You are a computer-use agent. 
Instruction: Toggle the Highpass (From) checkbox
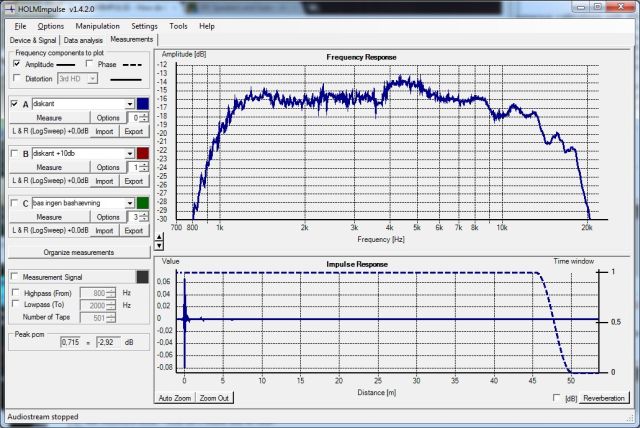click(x=16, y=293)
